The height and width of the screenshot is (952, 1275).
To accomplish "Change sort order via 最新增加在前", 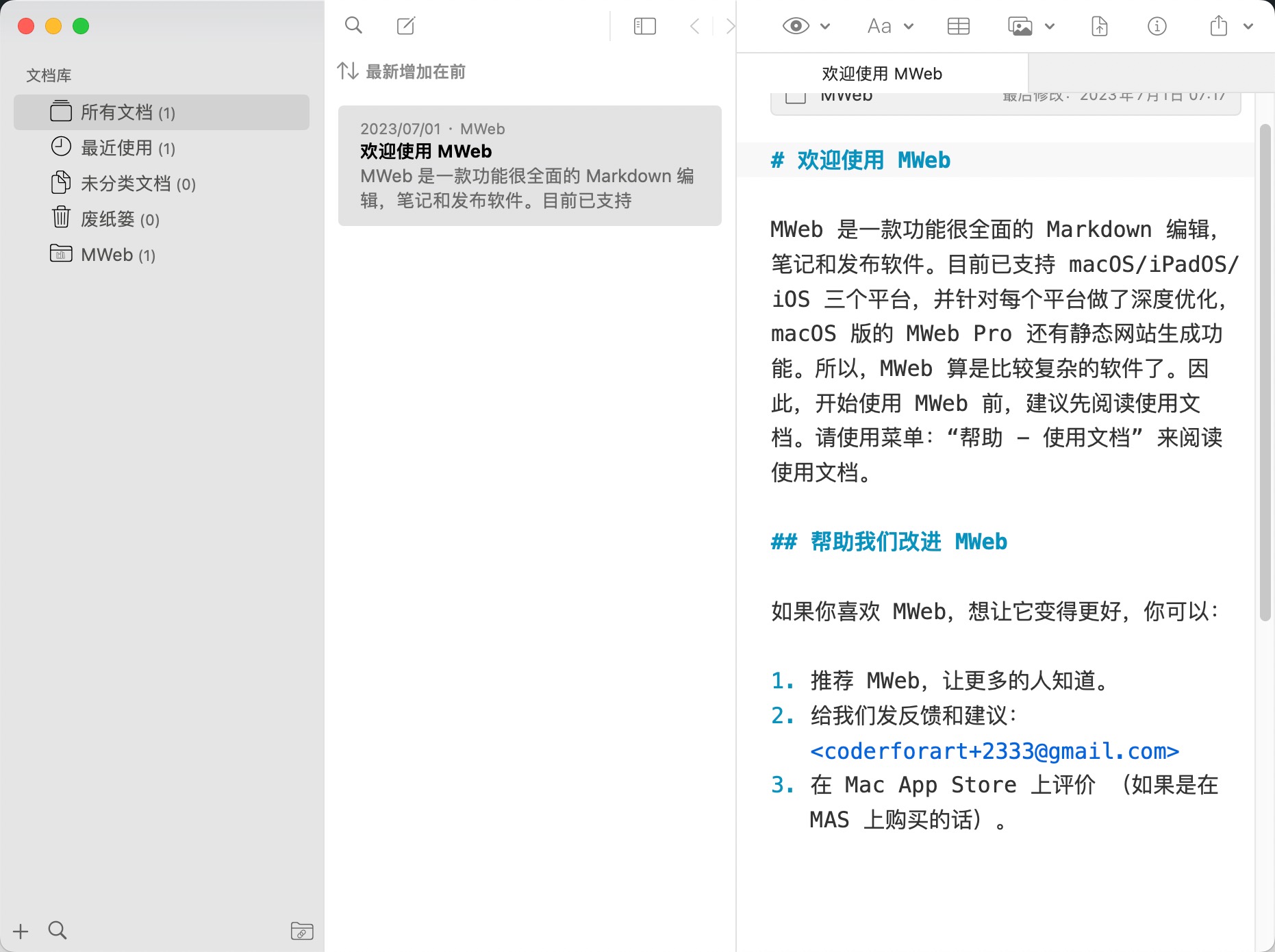I will 401,71.
